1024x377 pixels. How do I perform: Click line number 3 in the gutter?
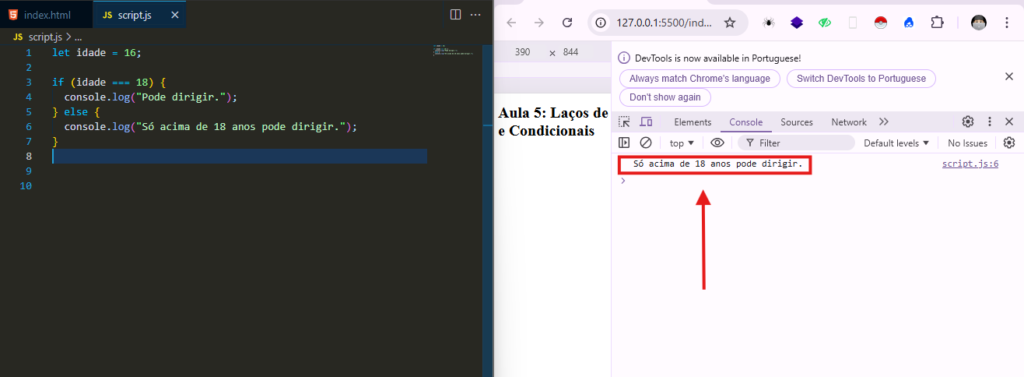pos(29,82)
